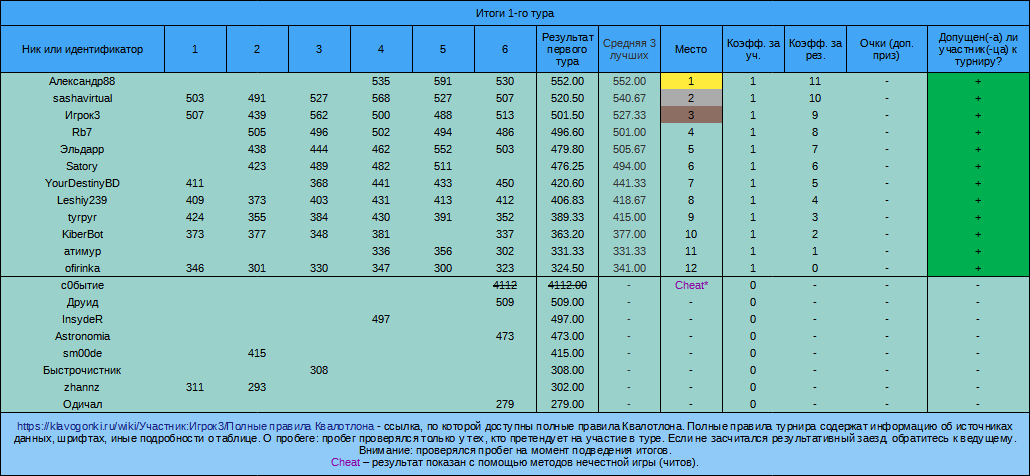Click the result '473.00' of Astronomia
Viewport: 1030px width, 476px height.
point(566,336)
